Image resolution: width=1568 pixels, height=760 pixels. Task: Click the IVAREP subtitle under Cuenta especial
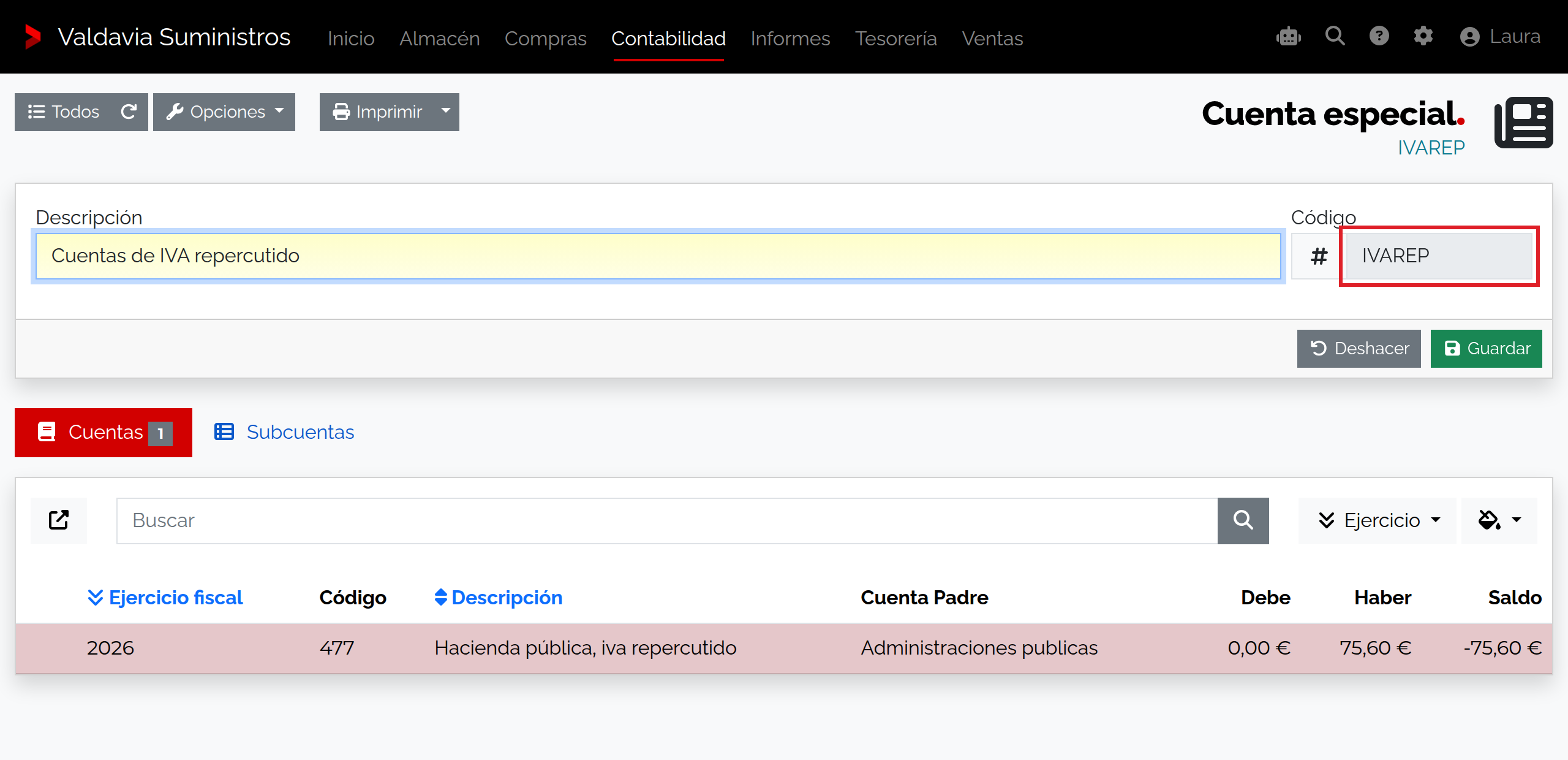(x=1431, y=148)
